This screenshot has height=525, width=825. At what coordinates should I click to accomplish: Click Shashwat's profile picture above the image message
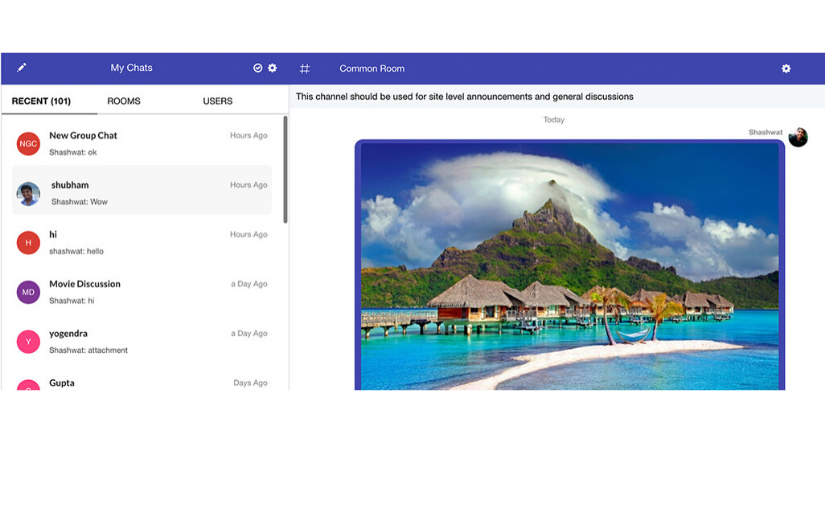[x=798, y=137]
